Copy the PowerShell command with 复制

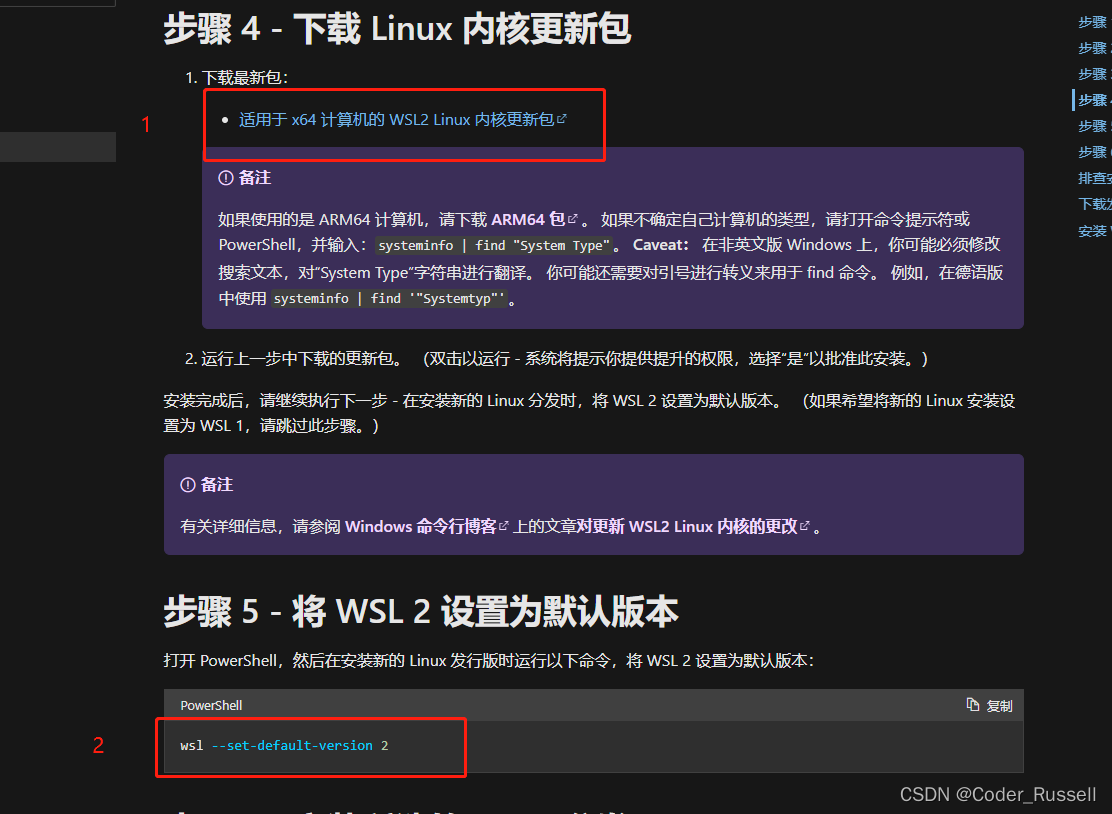coord(989,705)
